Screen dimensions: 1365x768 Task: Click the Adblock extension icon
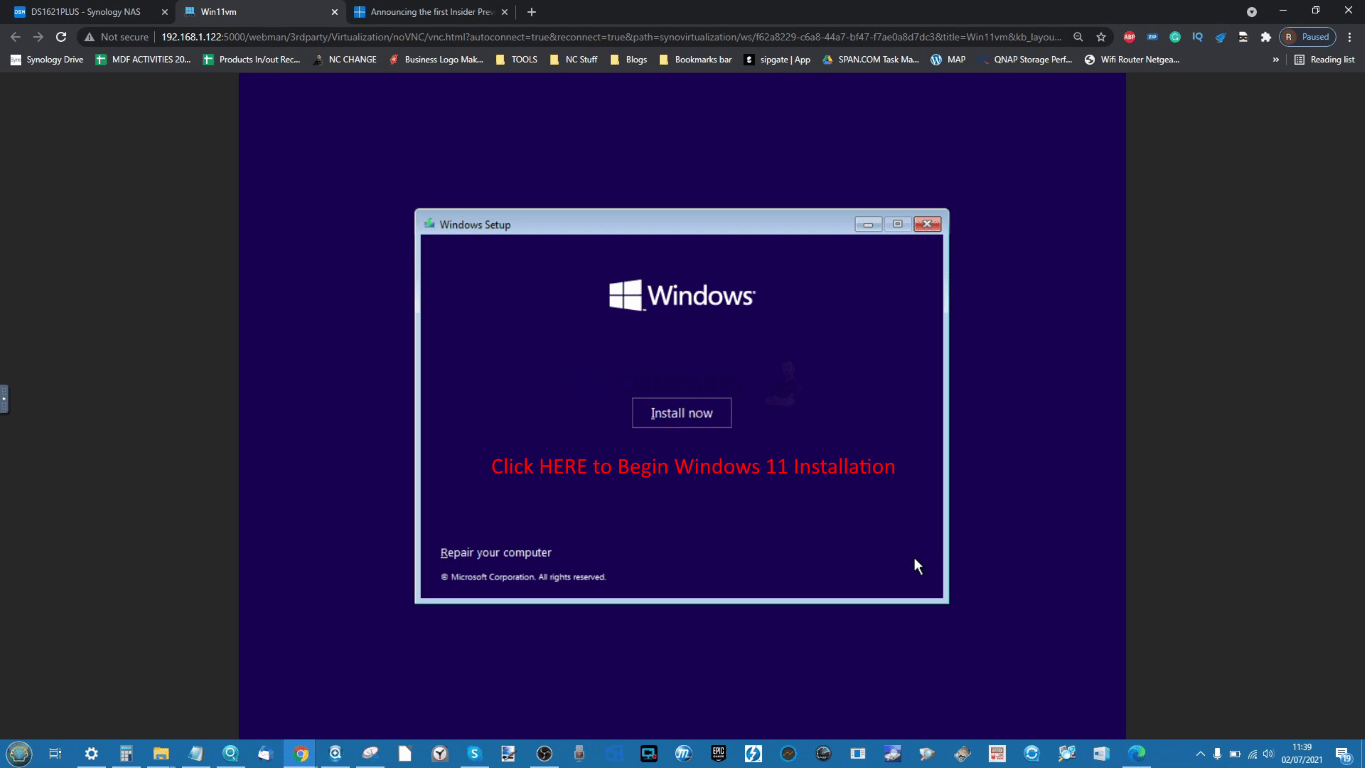(1129, 35)
